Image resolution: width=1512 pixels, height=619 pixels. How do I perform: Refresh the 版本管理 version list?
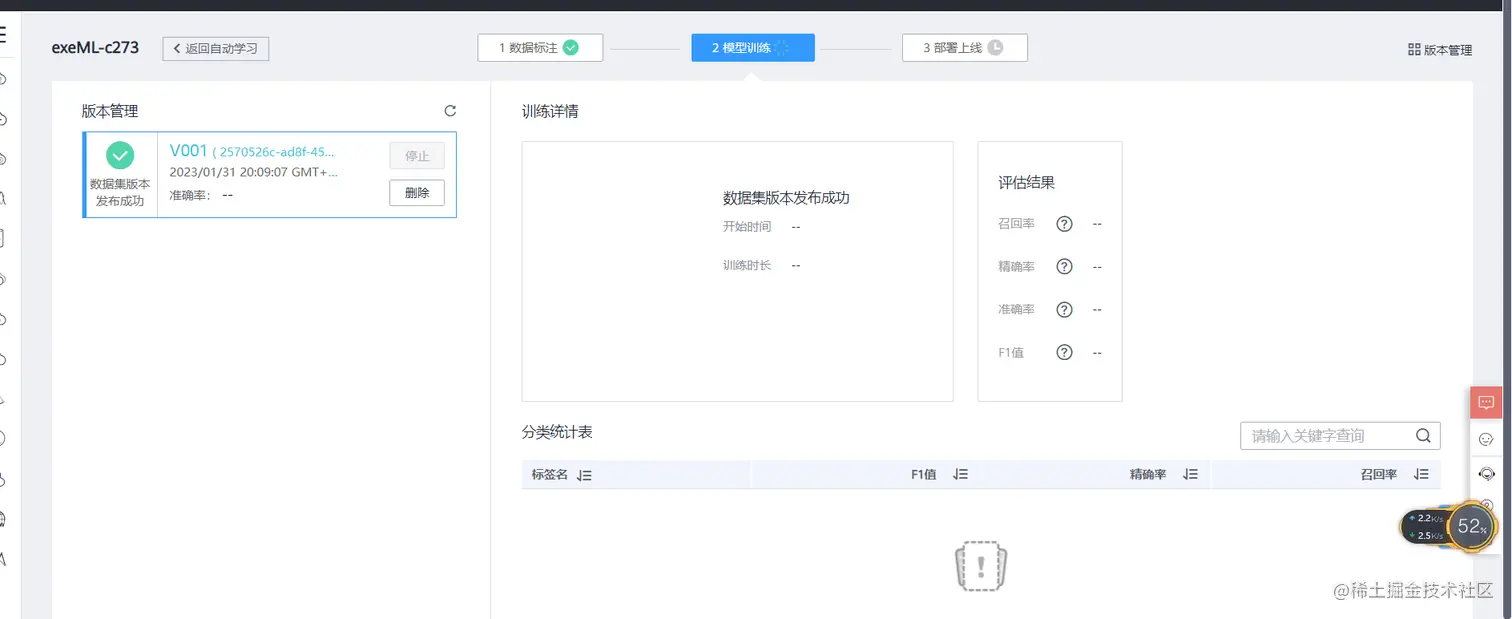click(x=450, y=111)
